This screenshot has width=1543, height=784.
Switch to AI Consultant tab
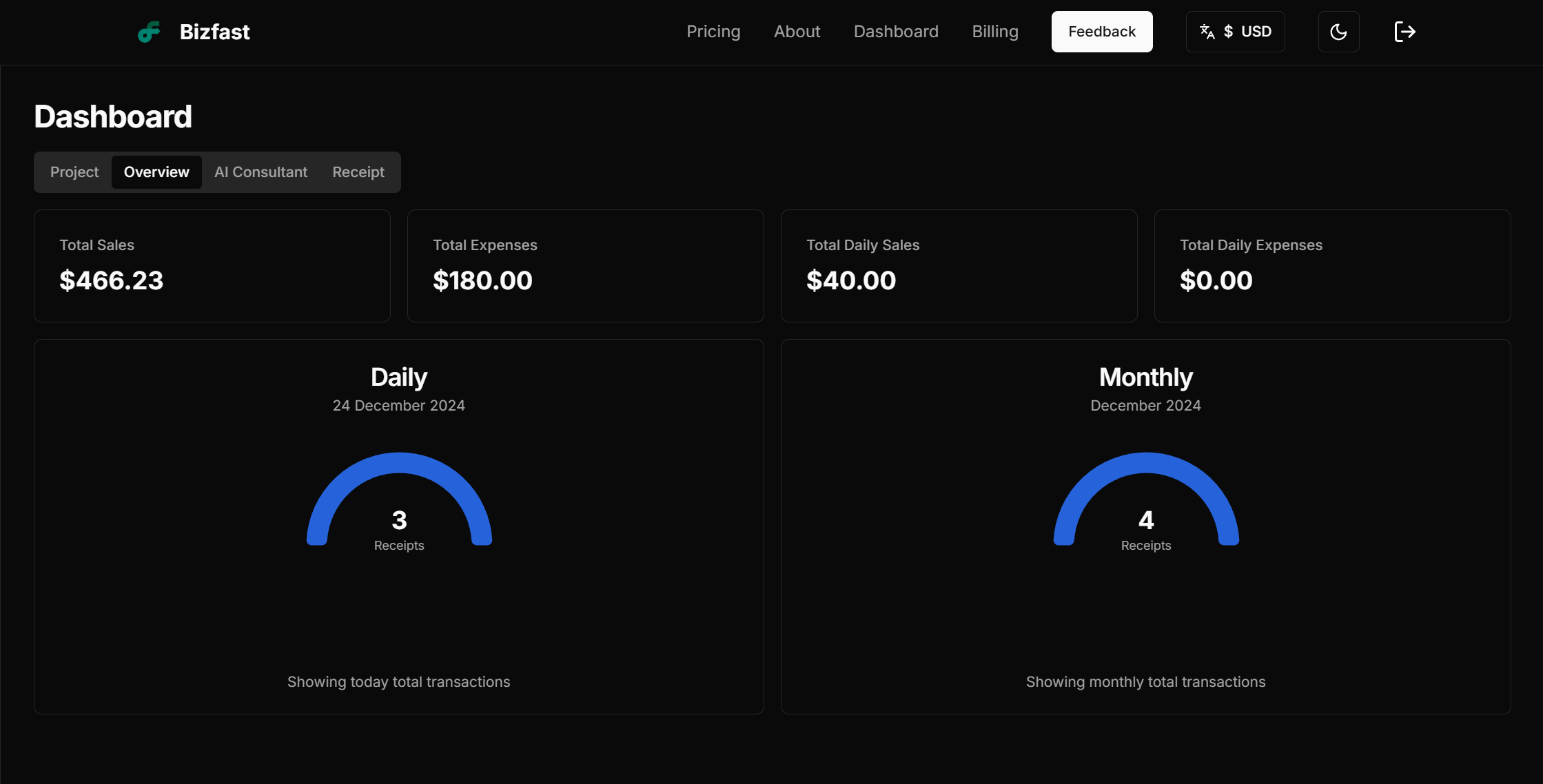[260, 172]
